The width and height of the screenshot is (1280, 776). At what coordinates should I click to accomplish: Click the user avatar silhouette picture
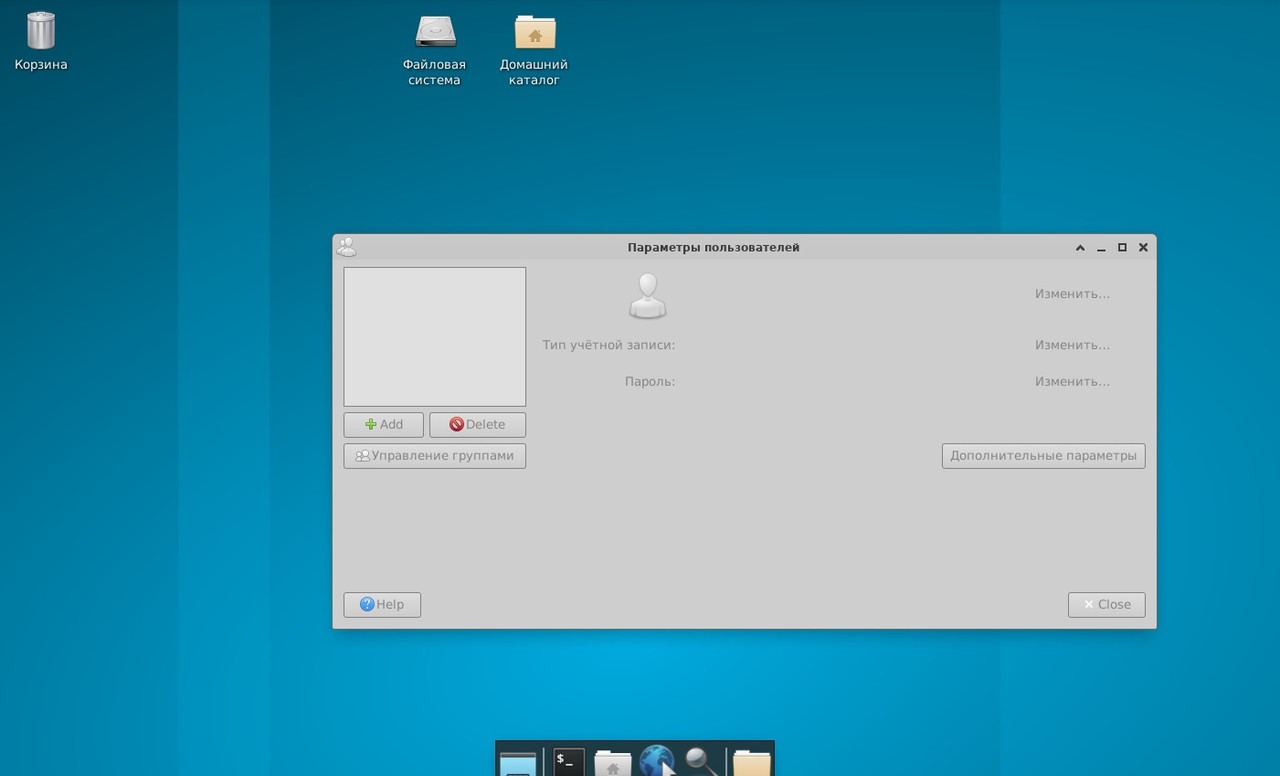[x=648, y=296]
